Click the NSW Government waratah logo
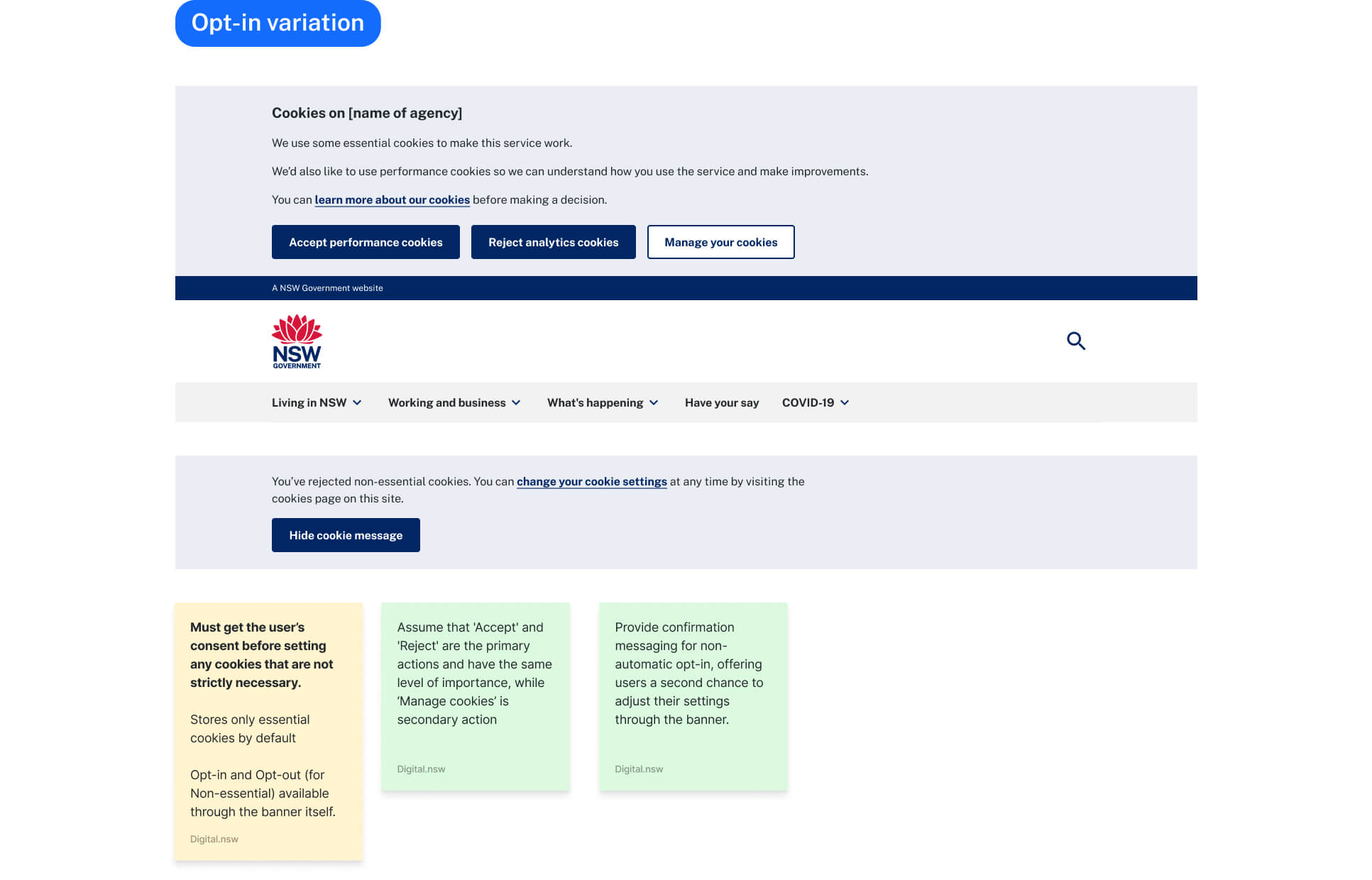Image resolution: width=1372 pixels, height=880 pixels. (296, 341)
